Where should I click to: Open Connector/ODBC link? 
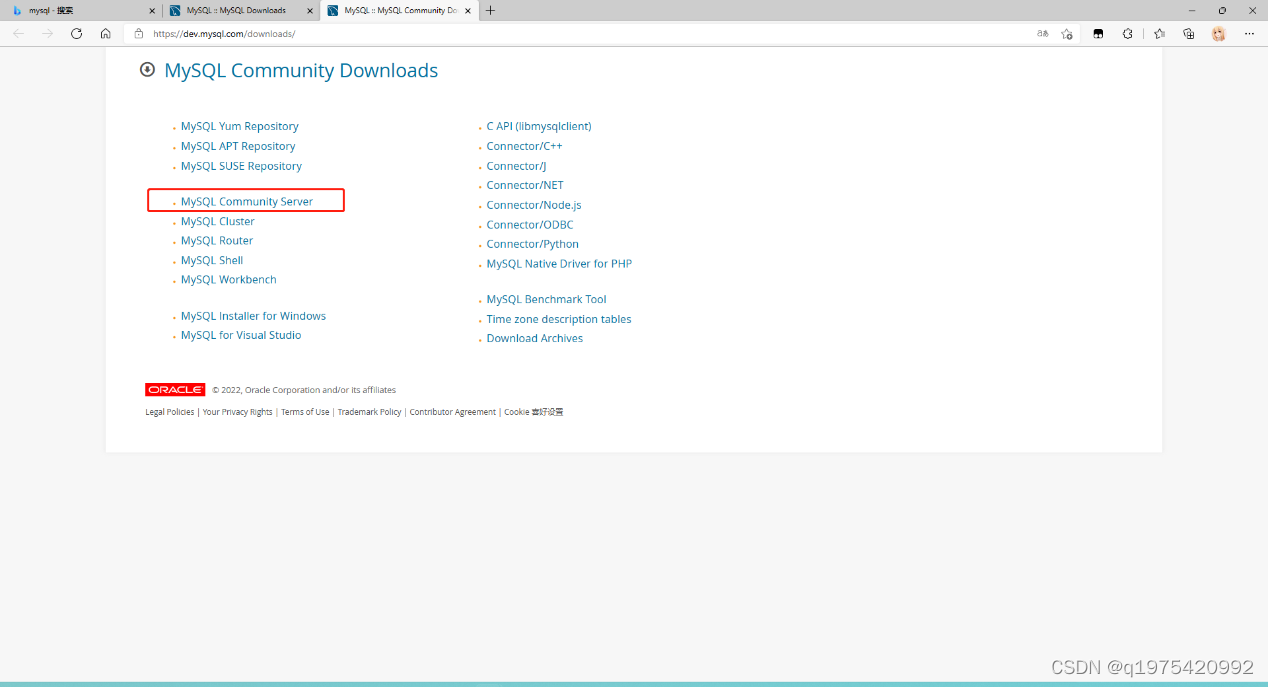530,224
